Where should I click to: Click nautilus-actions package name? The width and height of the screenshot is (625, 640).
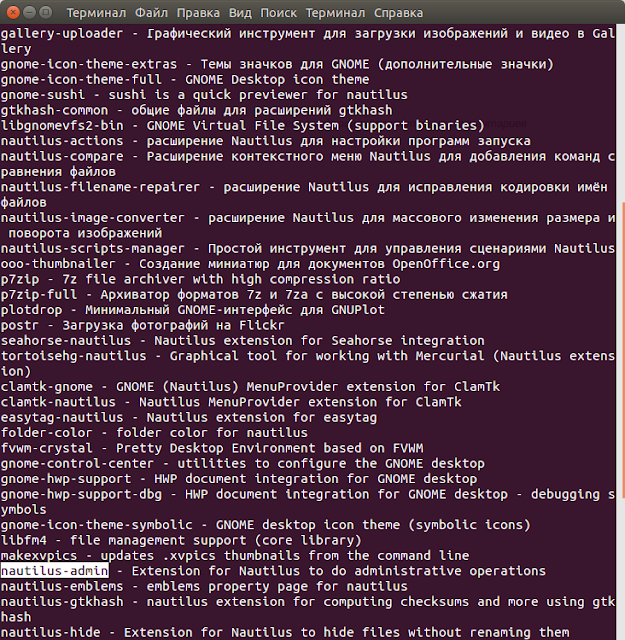coord(62,141)
